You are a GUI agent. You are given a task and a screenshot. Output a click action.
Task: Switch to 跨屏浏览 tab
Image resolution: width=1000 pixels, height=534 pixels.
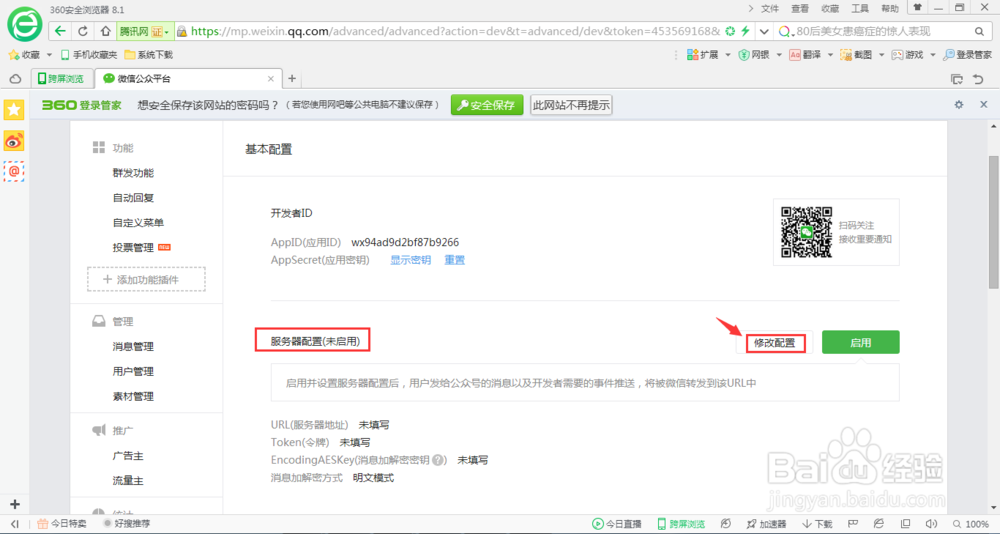tap(61, 78)
